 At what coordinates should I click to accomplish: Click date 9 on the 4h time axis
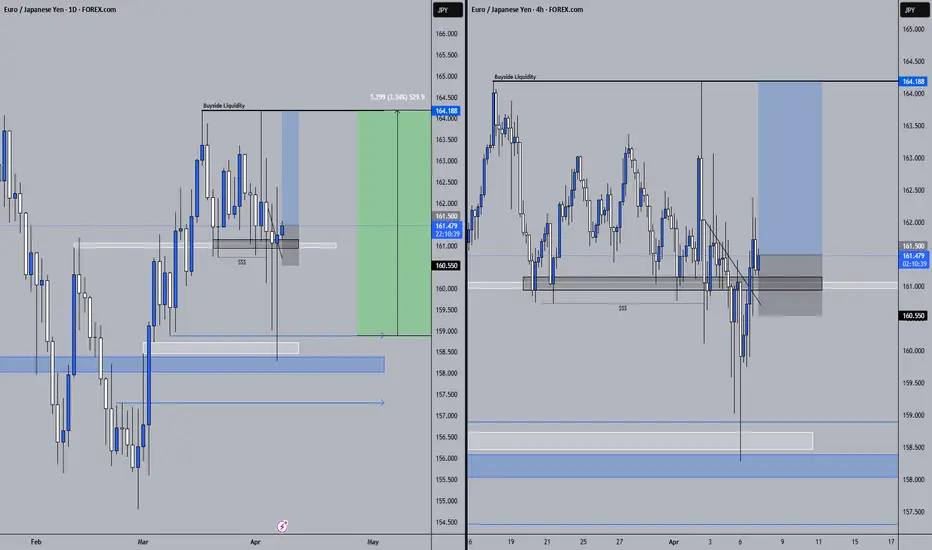pyautogui.click(x=782, y=542)
